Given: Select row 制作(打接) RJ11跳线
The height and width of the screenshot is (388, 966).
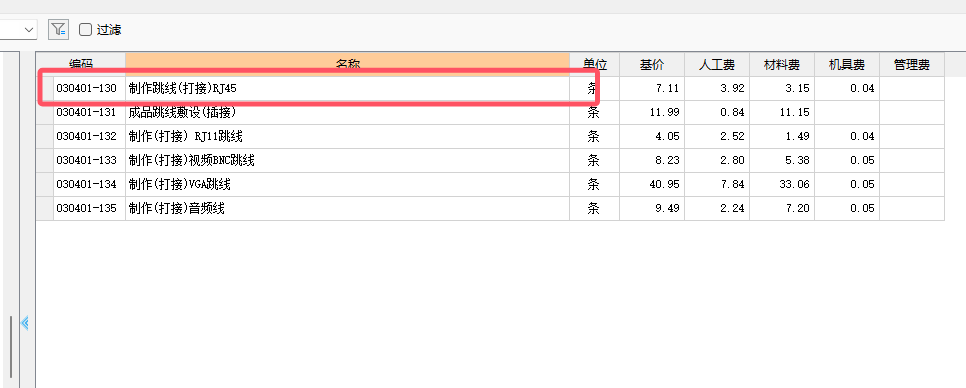Looking at the screenshot, I should (490, 136).
